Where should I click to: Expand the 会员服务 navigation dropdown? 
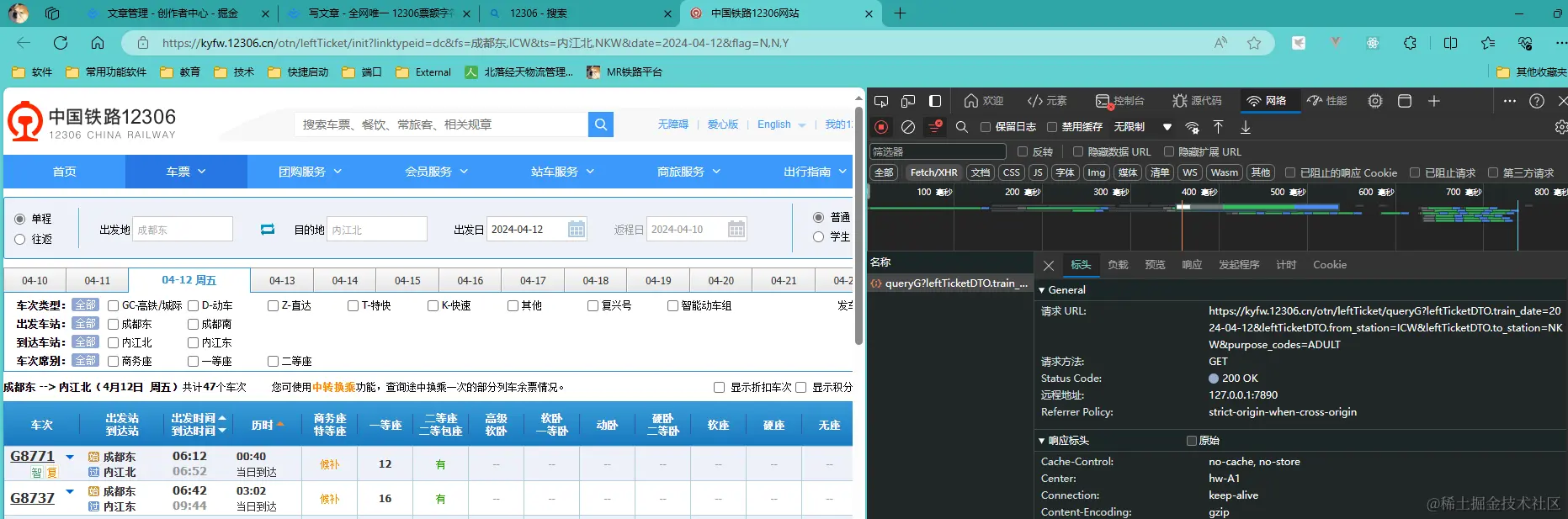click(437, 172)
